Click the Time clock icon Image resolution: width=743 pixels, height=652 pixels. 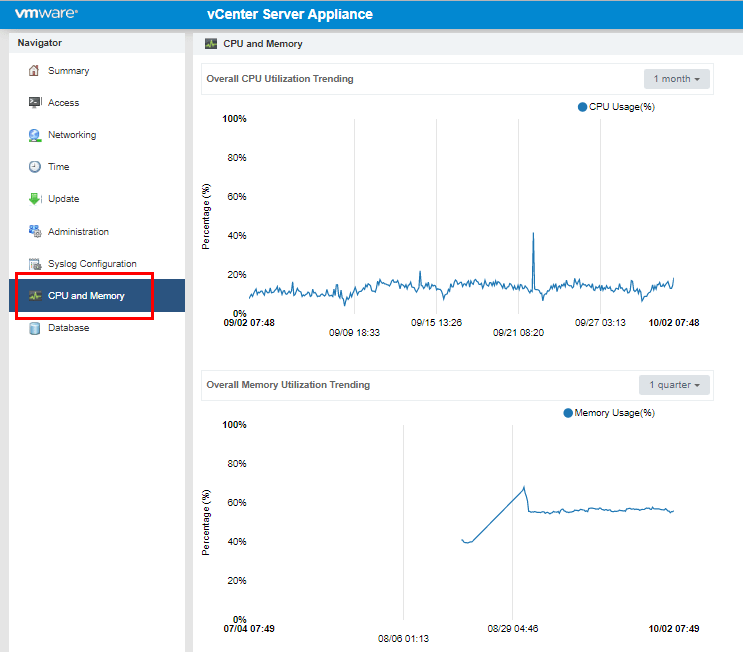click(x=34, y=167)
